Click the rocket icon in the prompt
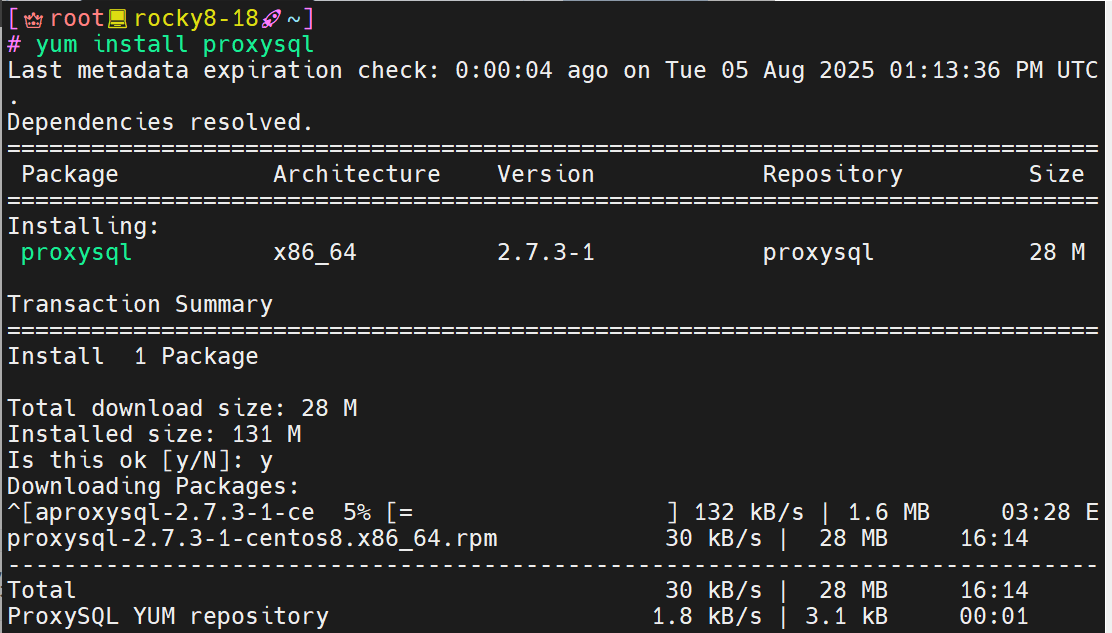This screenshot has width=1112, height=633. [x=272, y=18]
